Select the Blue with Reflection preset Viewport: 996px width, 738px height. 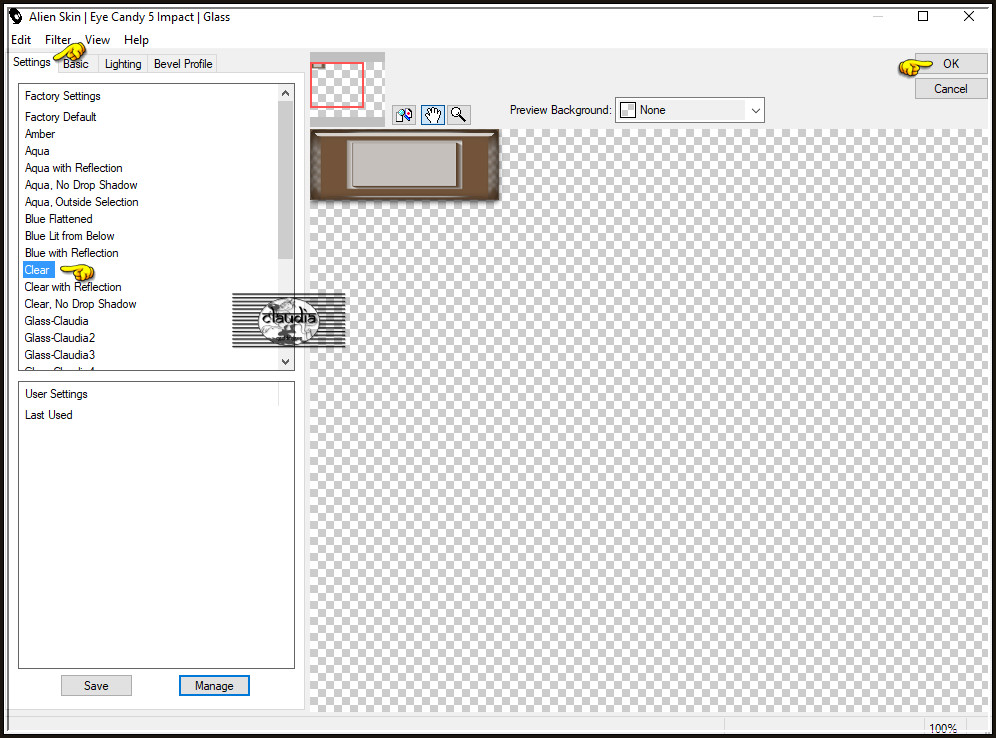72,253
